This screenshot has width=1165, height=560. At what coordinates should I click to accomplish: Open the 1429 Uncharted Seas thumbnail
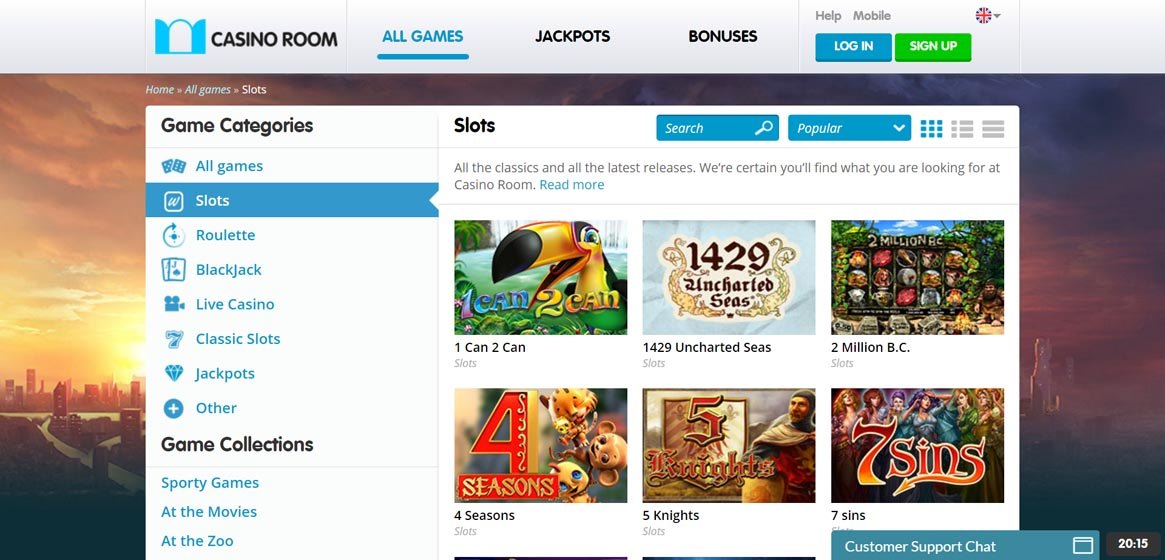click(729, 277)
